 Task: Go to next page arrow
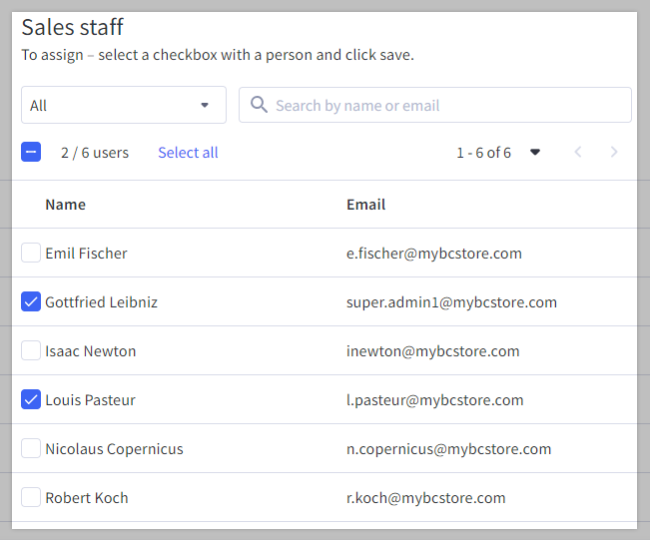[614, 152]
